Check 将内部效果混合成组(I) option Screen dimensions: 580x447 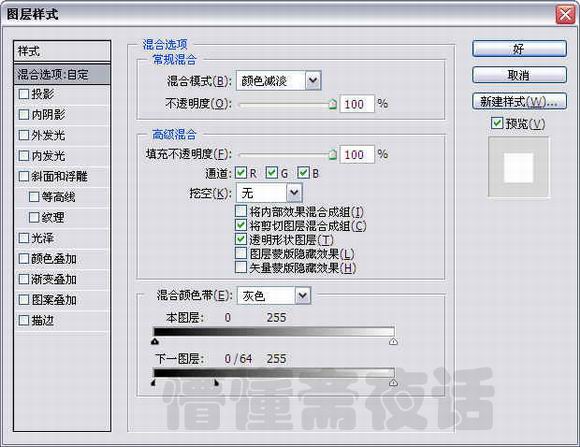(x=241, y=211)
